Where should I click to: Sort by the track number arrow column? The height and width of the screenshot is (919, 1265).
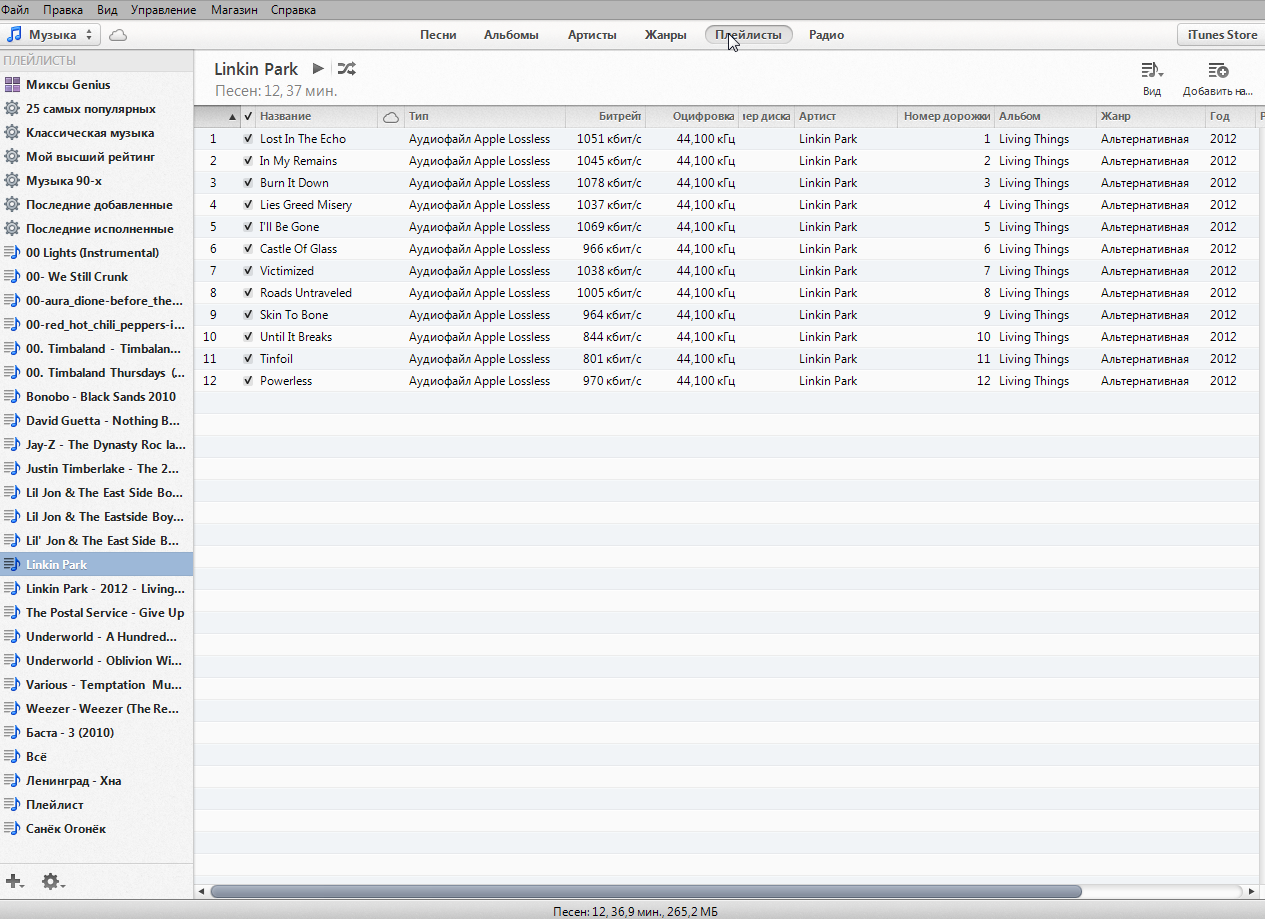pos(218,117)
